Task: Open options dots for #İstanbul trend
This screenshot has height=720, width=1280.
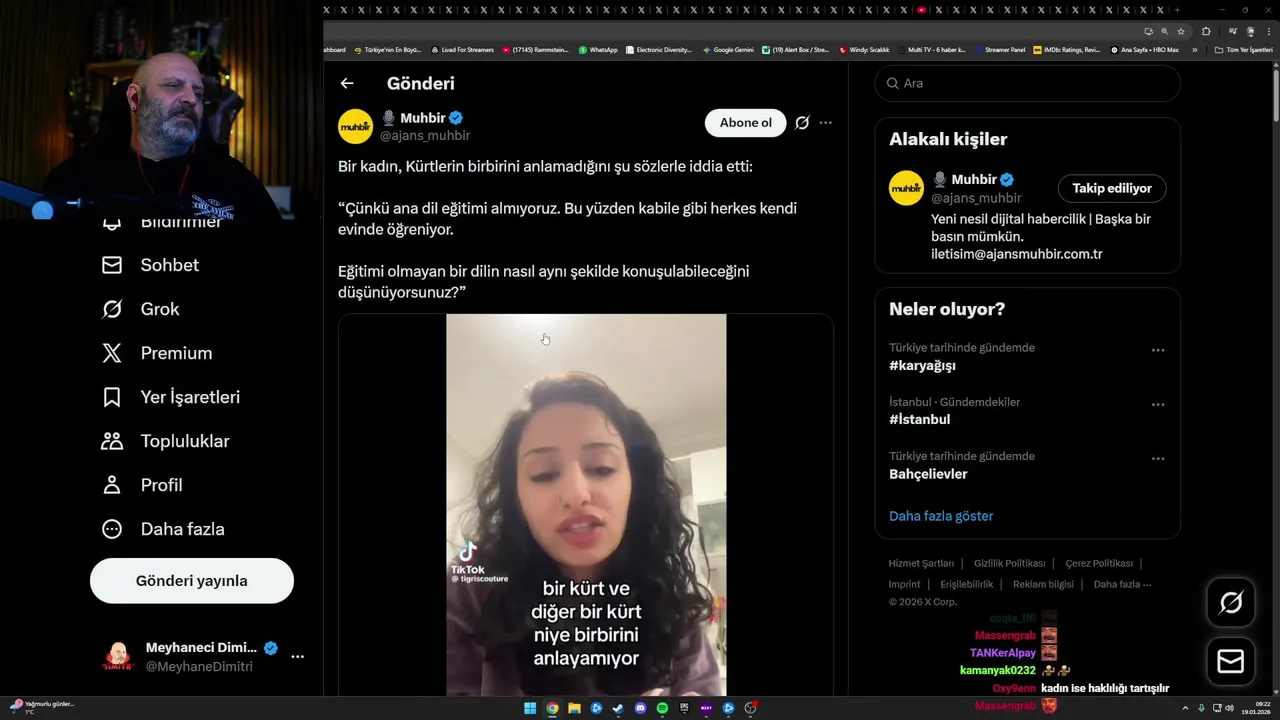Action: pos(1158,405)
